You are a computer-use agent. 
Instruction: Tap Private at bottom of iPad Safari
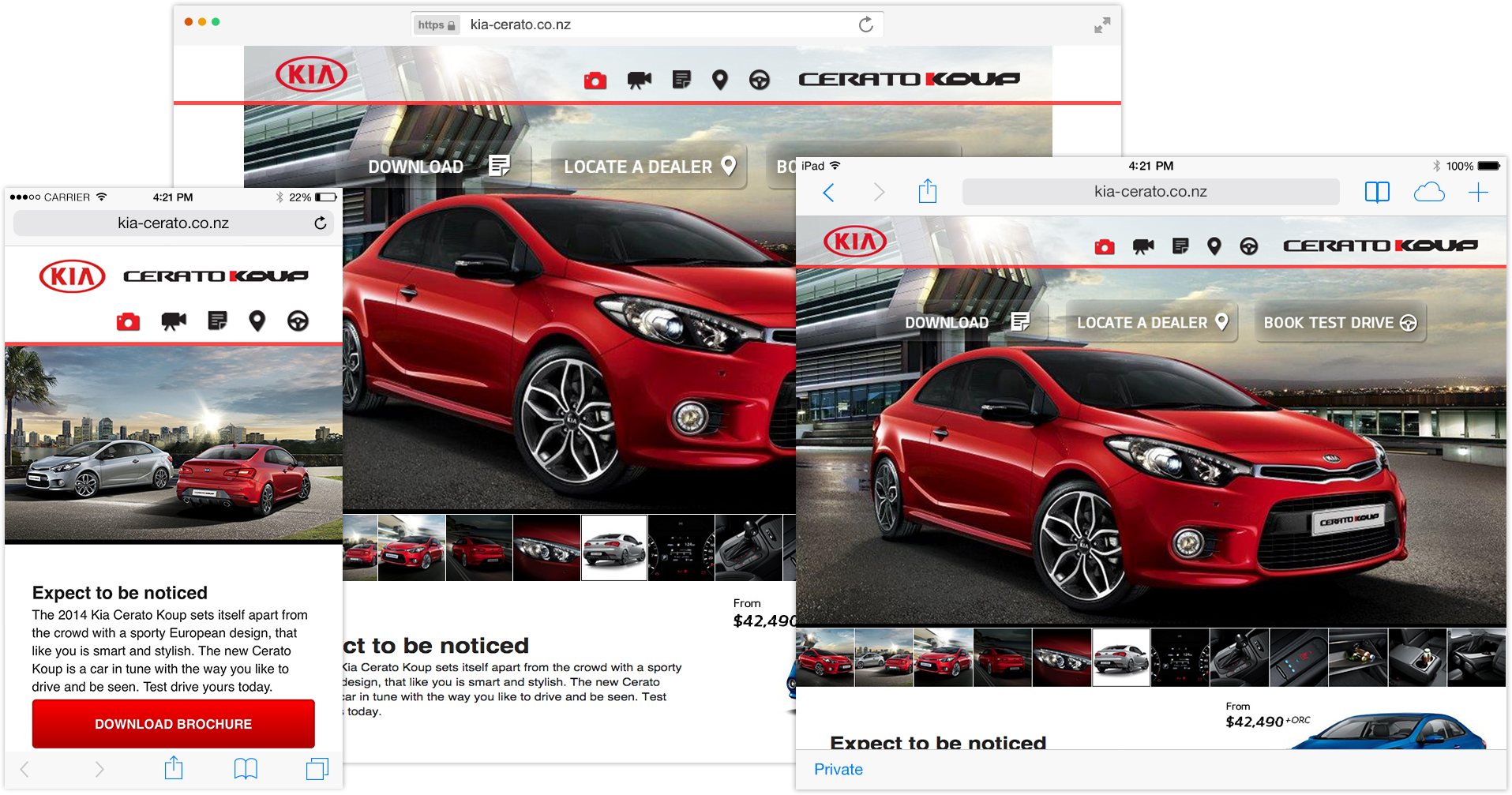839,770
